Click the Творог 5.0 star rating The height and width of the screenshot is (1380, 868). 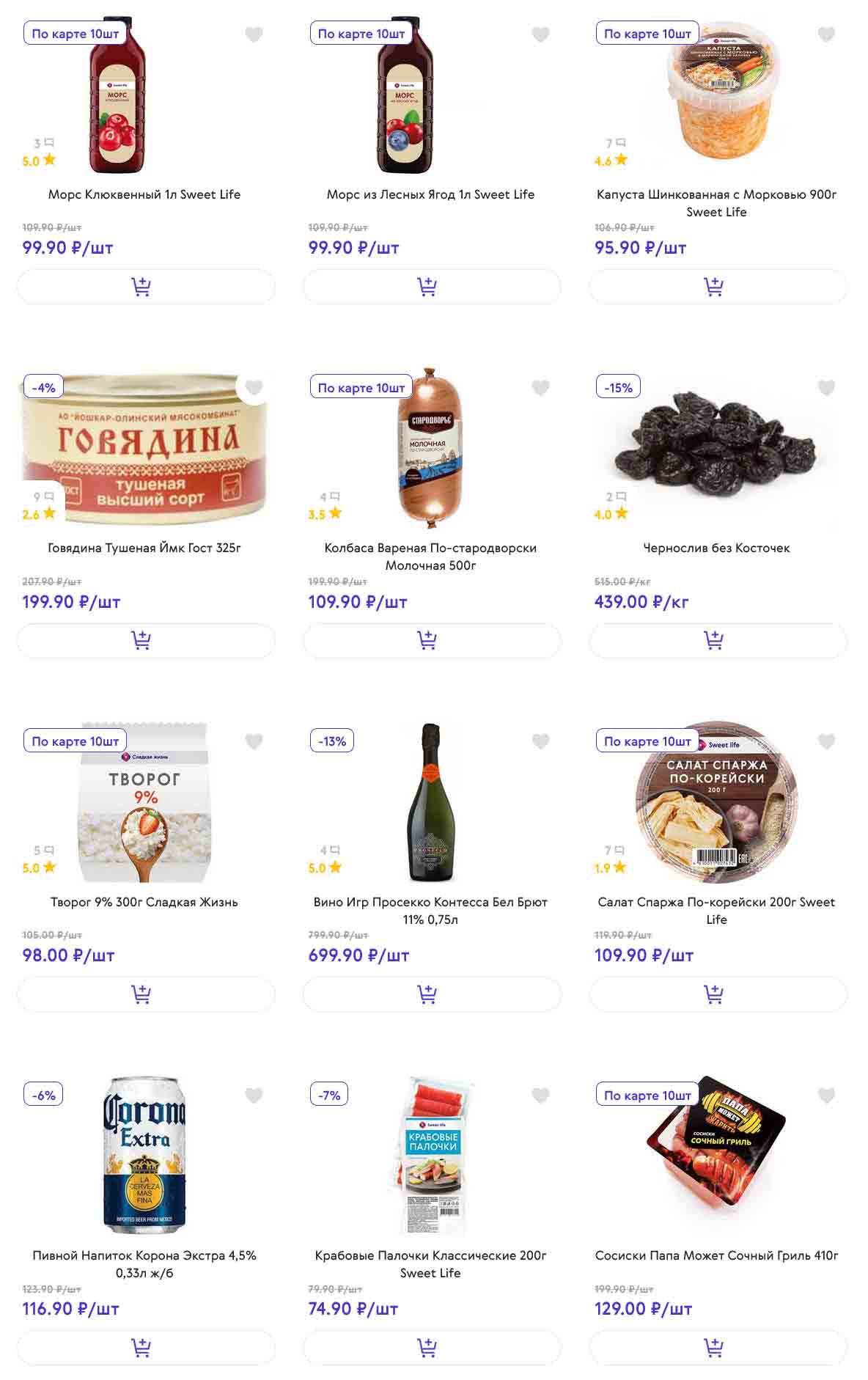39,868
